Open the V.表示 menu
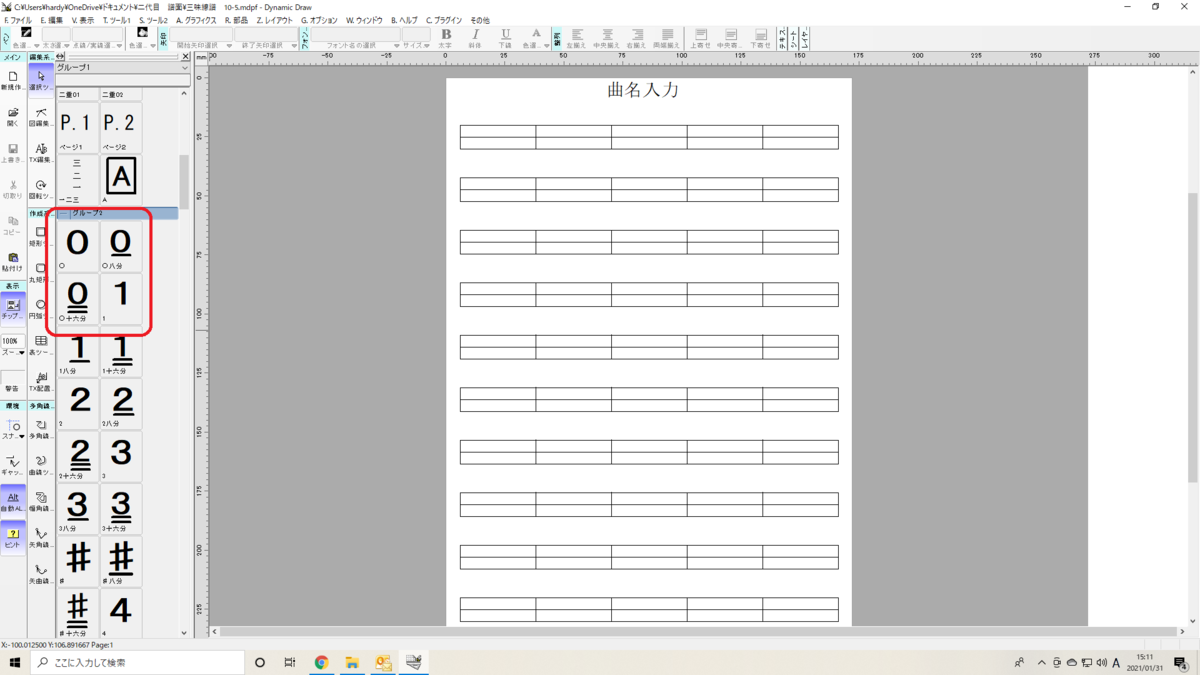 click(83, 20)
